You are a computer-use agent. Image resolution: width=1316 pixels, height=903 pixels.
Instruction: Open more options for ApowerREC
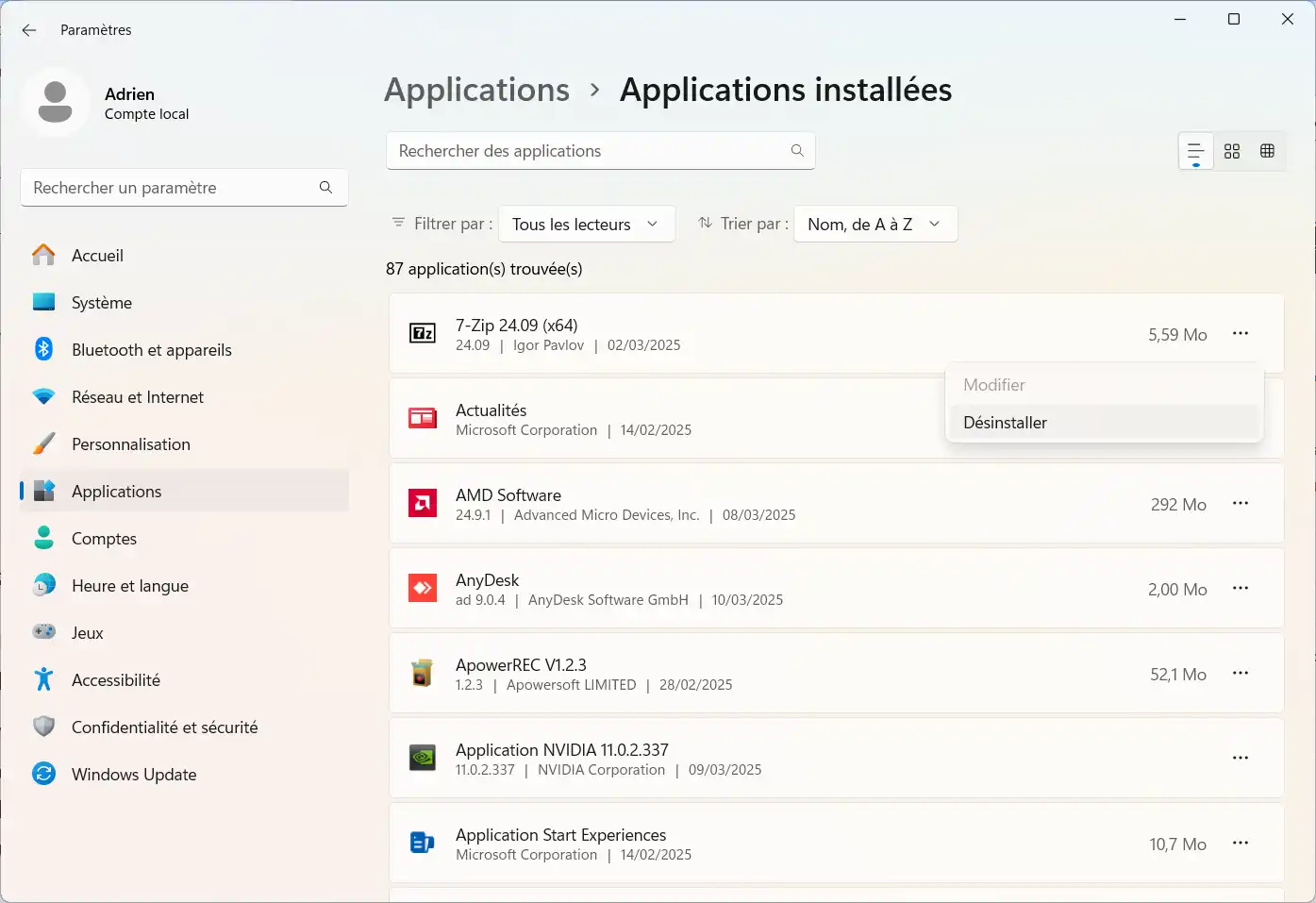pos(1241,673)
